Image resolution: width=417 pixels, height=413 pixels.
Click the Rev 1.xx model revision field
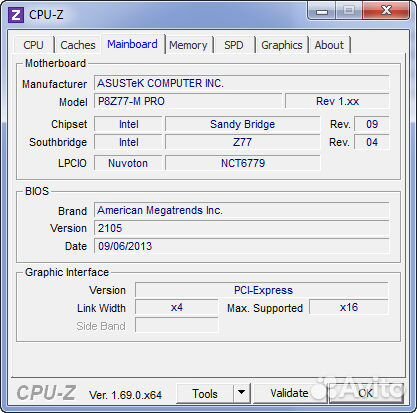tap(337, 101)
